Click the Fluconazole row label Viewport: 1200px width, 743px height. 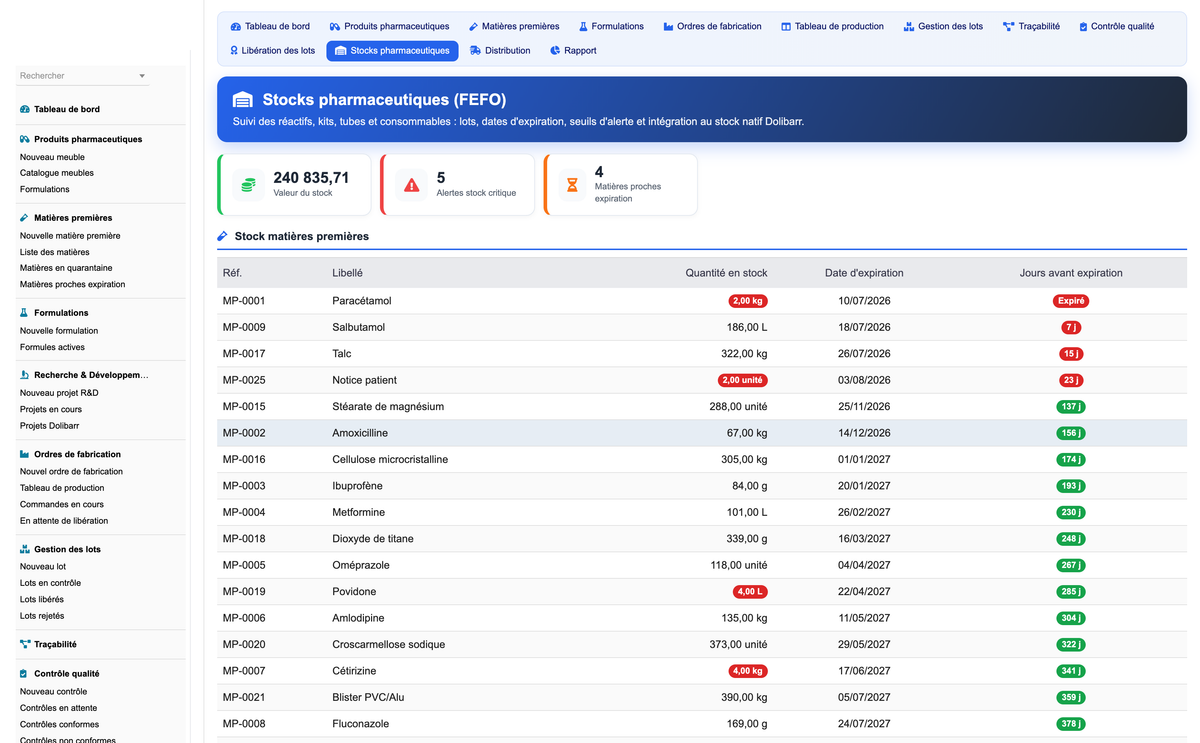pyautogui.click(x=361, y=724)
